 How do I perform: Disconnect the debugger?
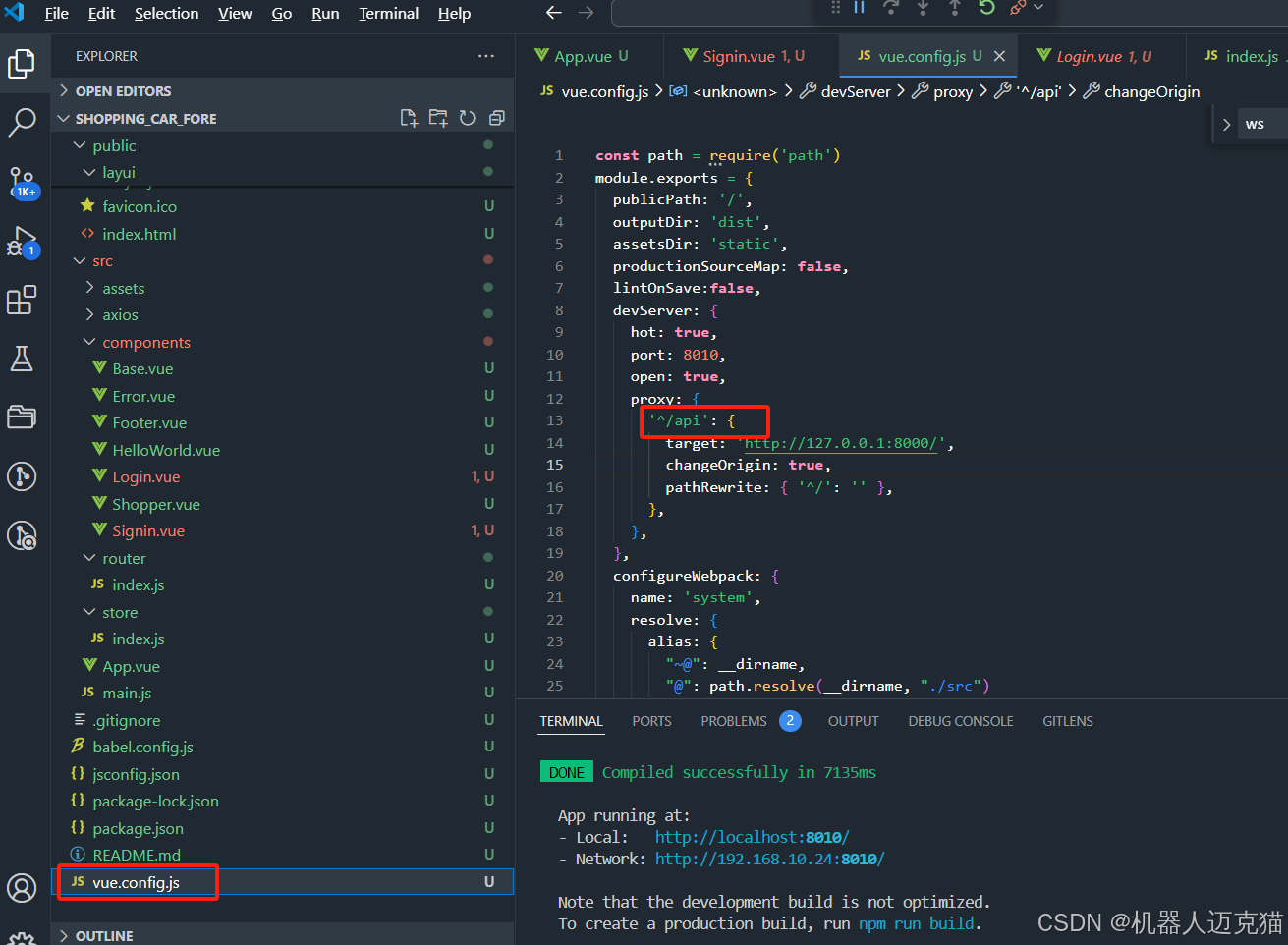click(x=1018, y=8)
